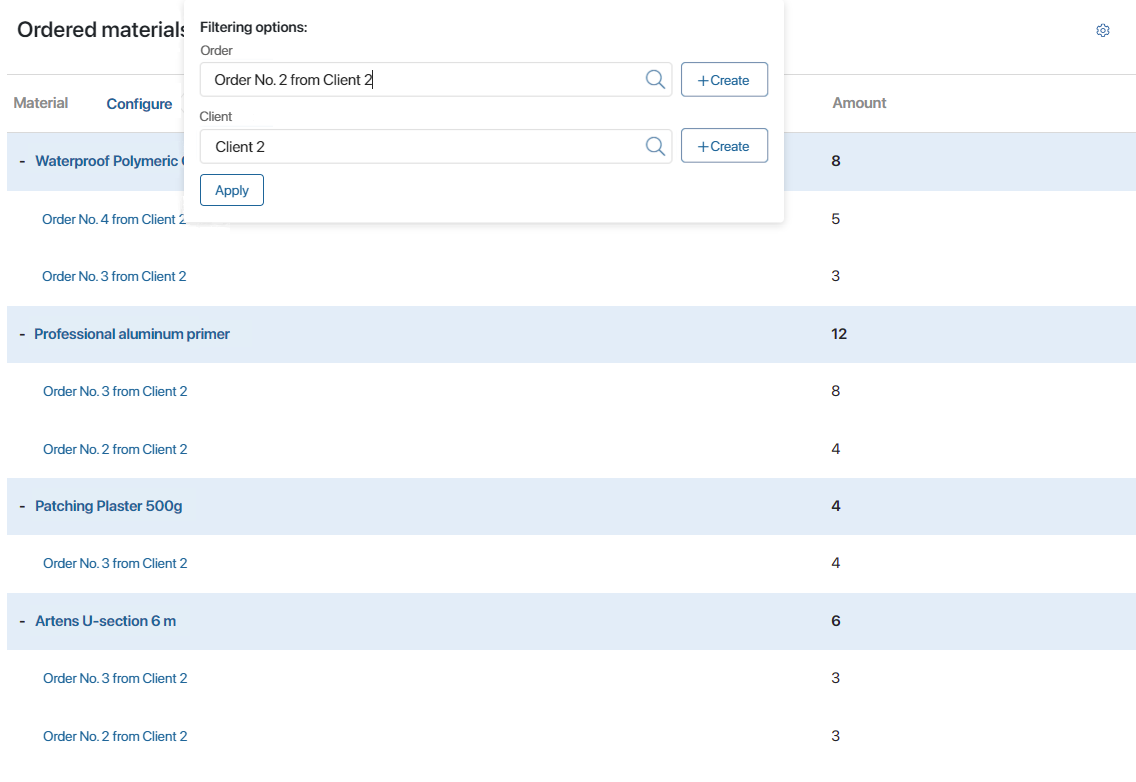This screenshot has height=782, width=1136.
Task: Click the Client field search magnifier
Action: (x=655, y=146)
